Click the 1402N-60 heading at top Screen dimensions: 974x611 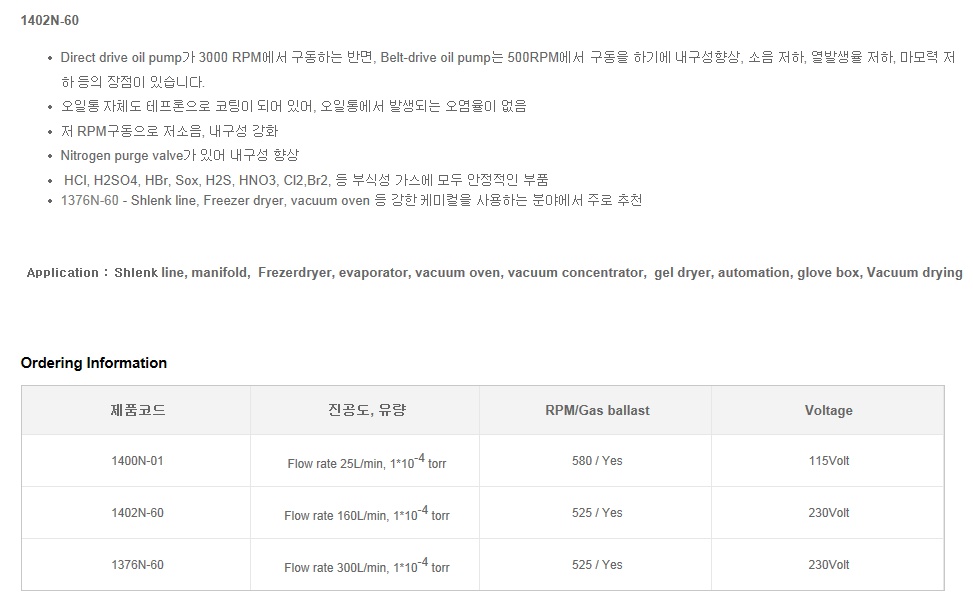[50, 20]
